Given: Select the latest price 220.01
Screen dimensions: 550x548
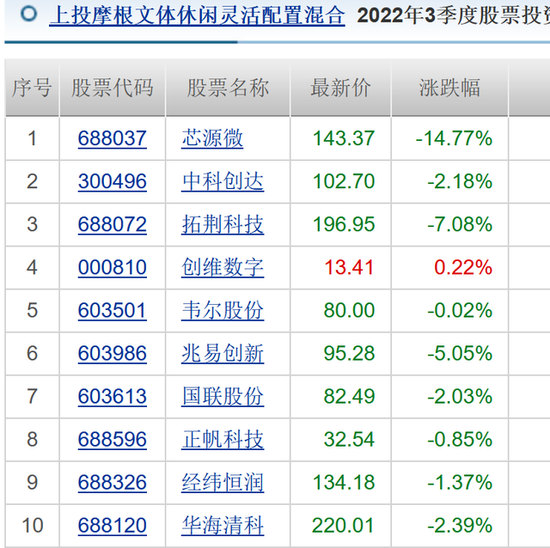Looking at the screenshot, I should pyautogui.click(x=343, y=526).
